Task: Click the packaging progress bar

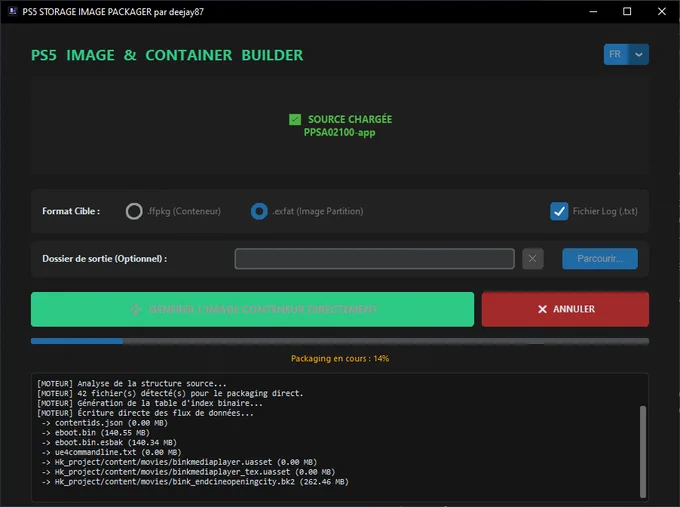Action: [340, 341]
